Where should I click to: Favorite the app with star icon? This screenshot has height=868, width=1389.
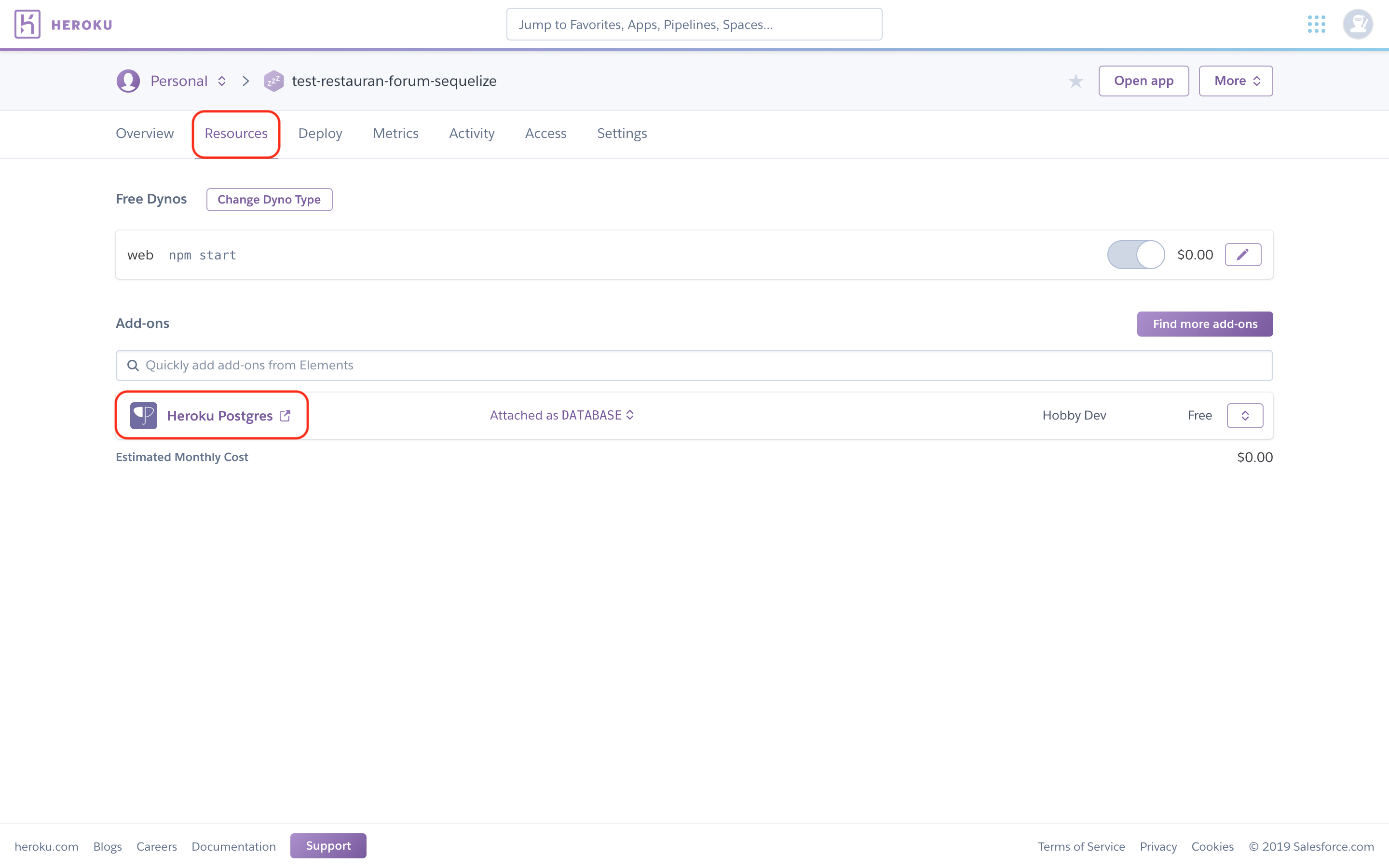click(x=1076, y=81)
